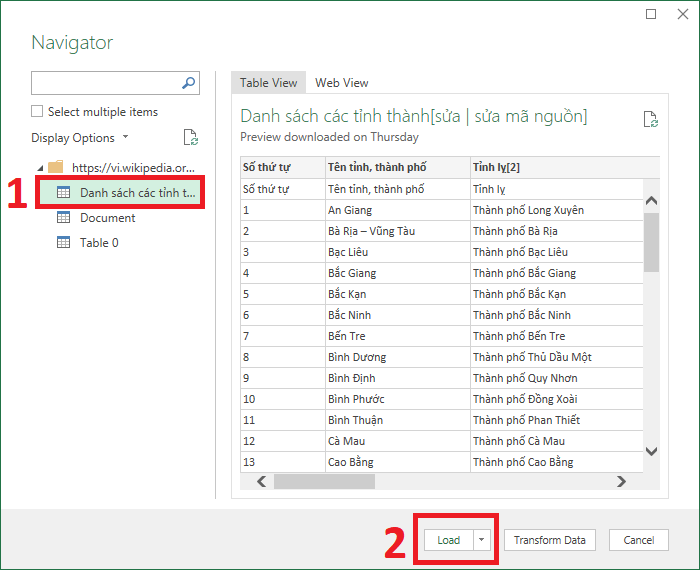
Task: Collapse the Wikipedia URL tree node
Action: tap(39, 167)
